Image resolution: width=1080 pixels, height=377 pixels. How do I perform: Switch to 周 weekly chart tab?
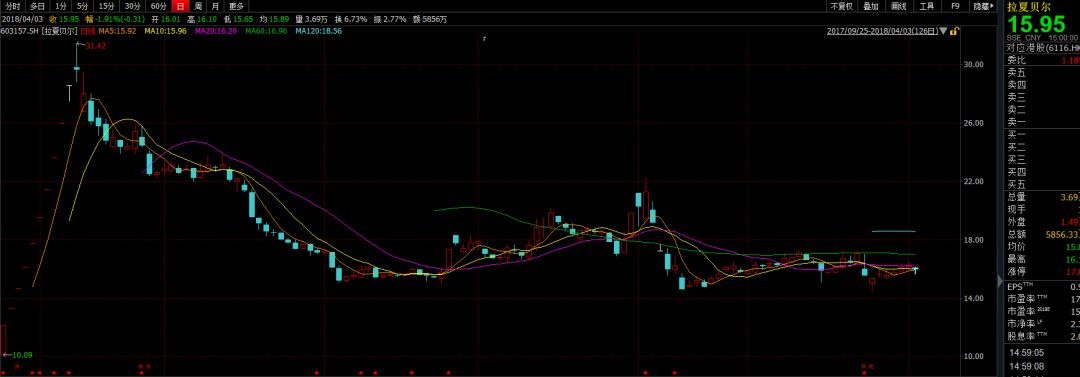pos(198,6)
